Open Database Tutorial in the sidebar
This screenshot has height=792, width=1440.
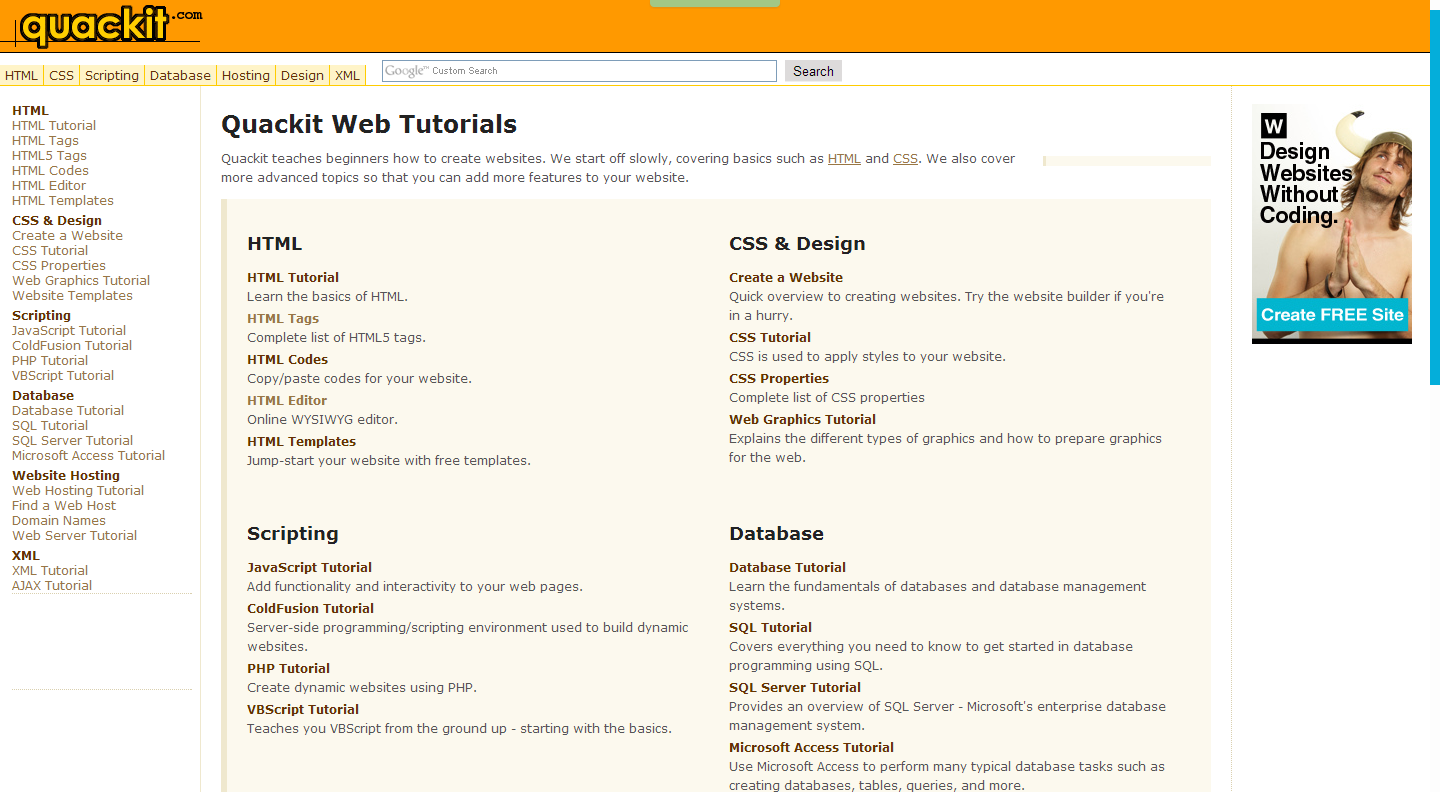click(68, 411)
